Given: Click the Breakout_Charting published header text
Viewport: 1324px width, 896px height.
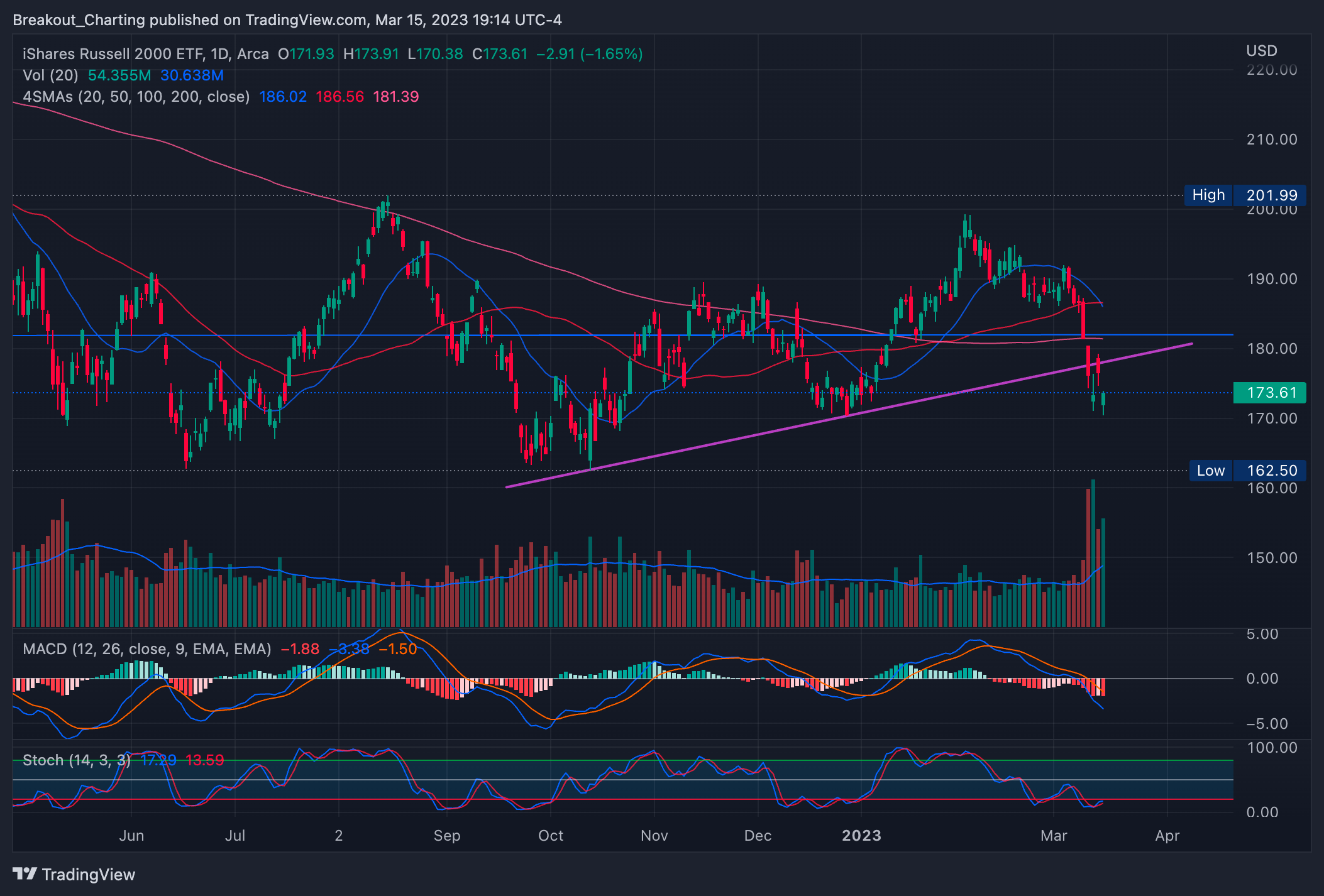Looking at the screenshot, I should click(287, 20).
